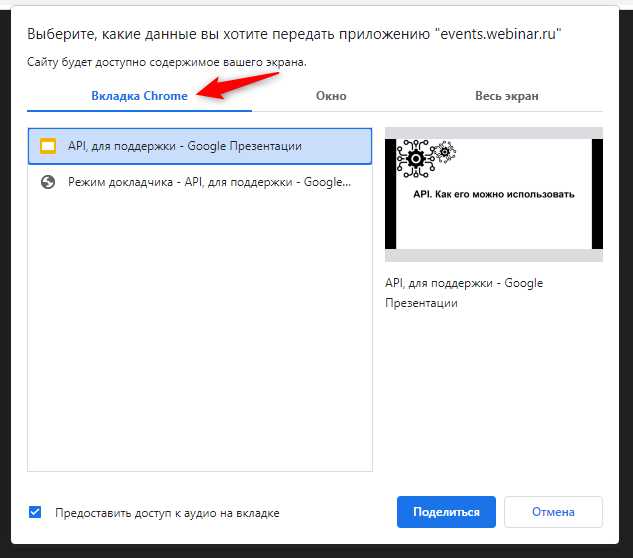Image resolution: width=633 pixels, height=558 pixels.
Task: Switch to the Окно tab
Action: coord(331,96)
